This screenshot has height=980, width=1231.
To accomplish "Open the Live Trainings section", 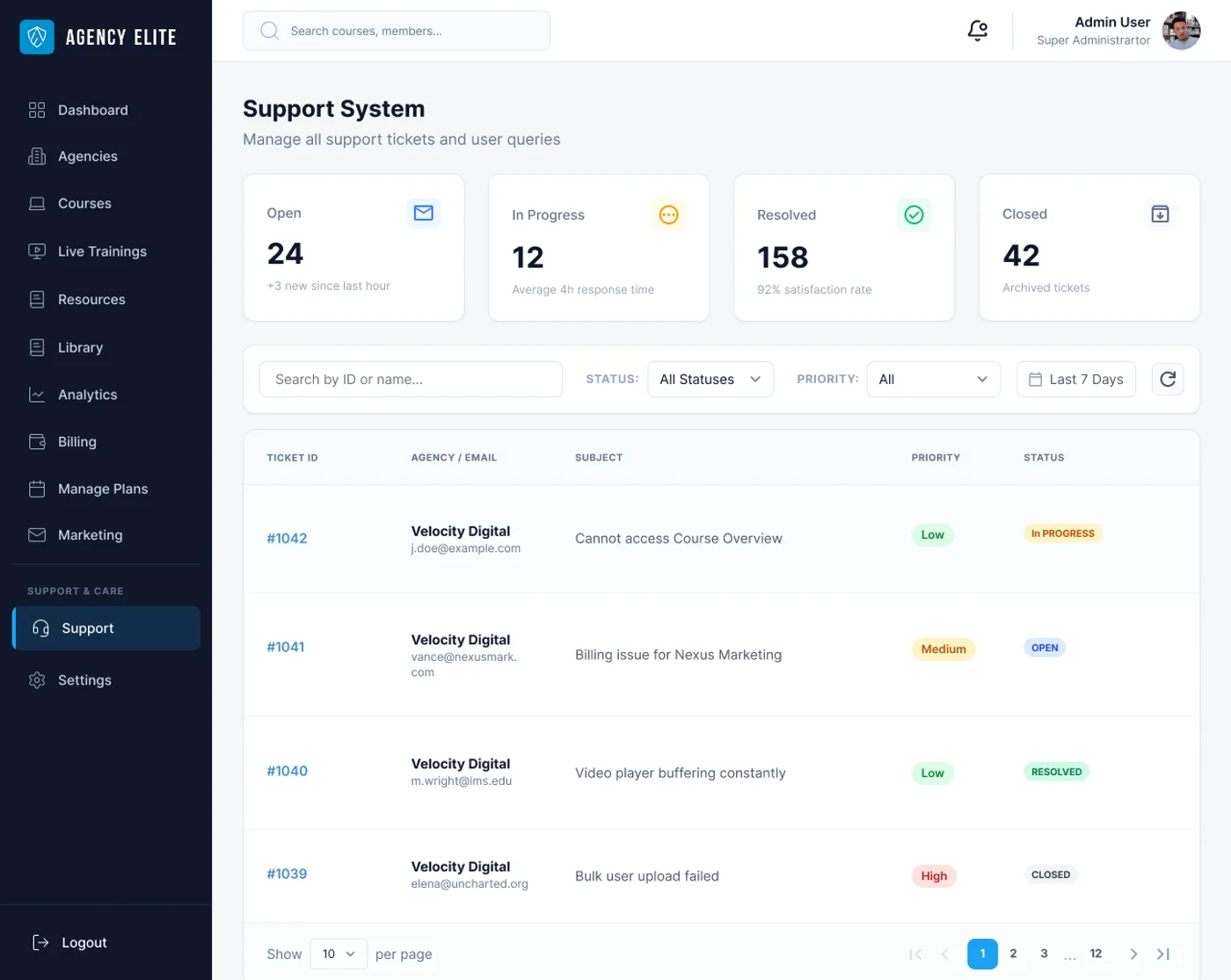I will click(101, 251).
